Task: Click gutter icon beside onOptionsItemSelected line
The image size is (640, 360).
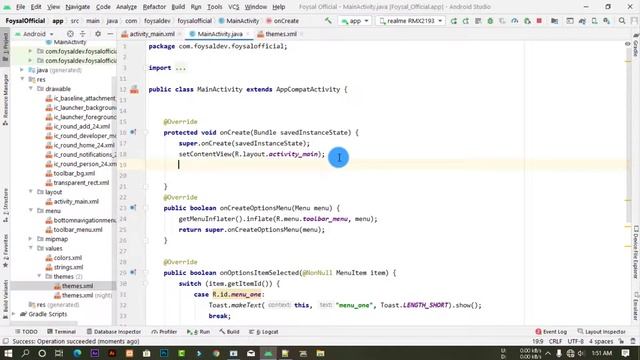Action: (x=133, y=272)
